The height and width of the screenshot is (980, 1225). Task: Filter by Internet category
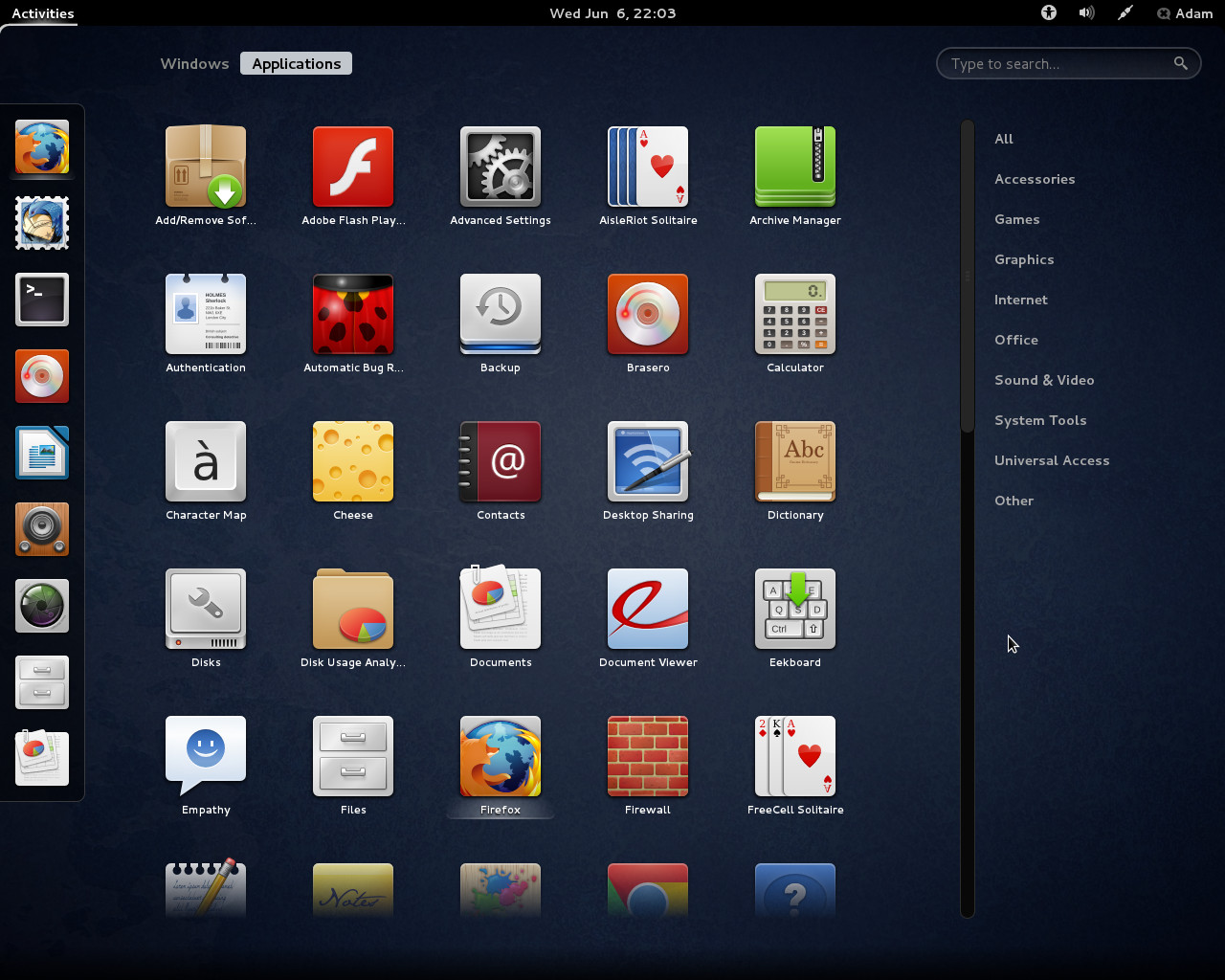click(1021, 300)
